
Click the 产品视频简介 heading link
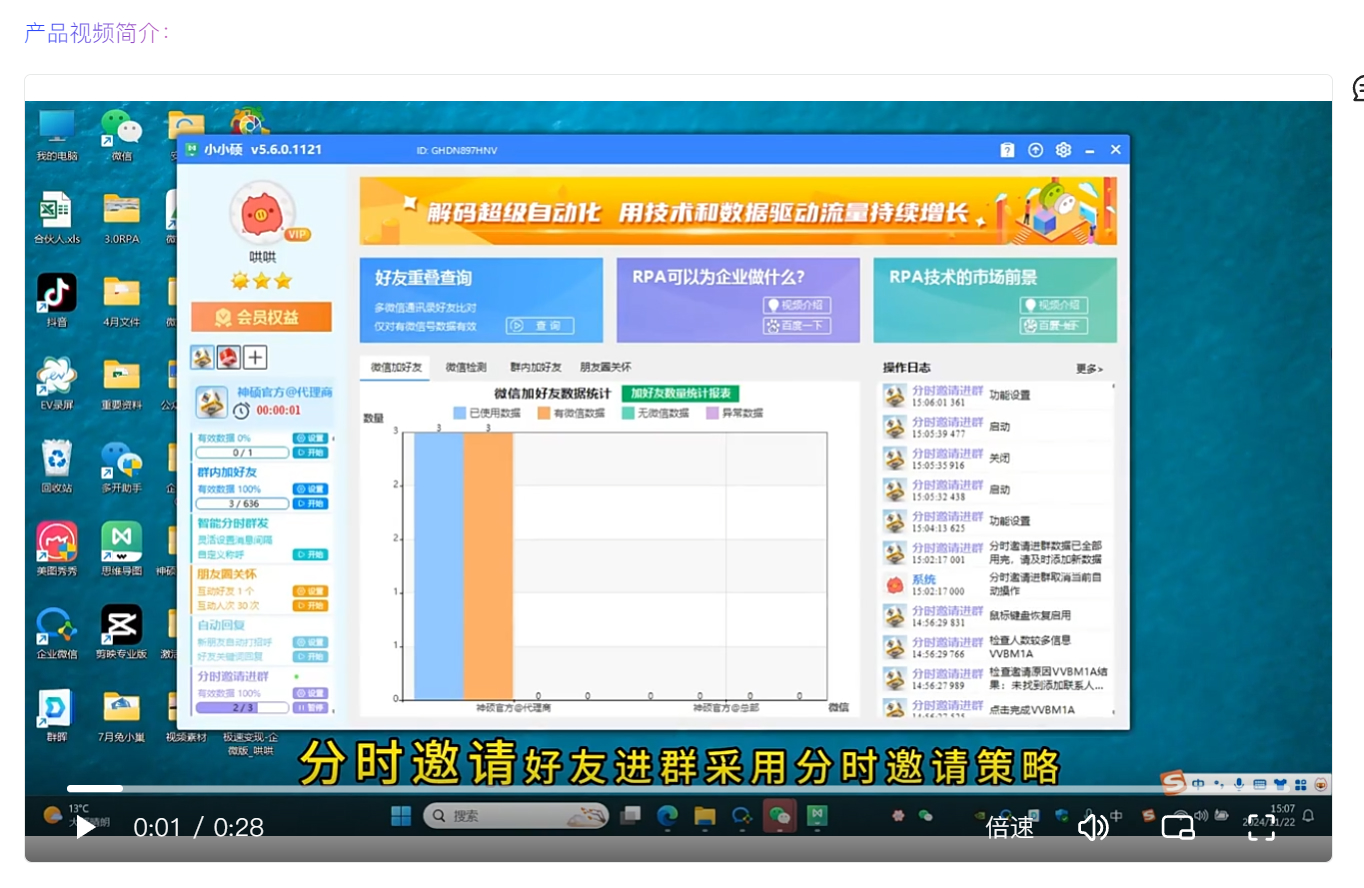click(x=97, y=33)
